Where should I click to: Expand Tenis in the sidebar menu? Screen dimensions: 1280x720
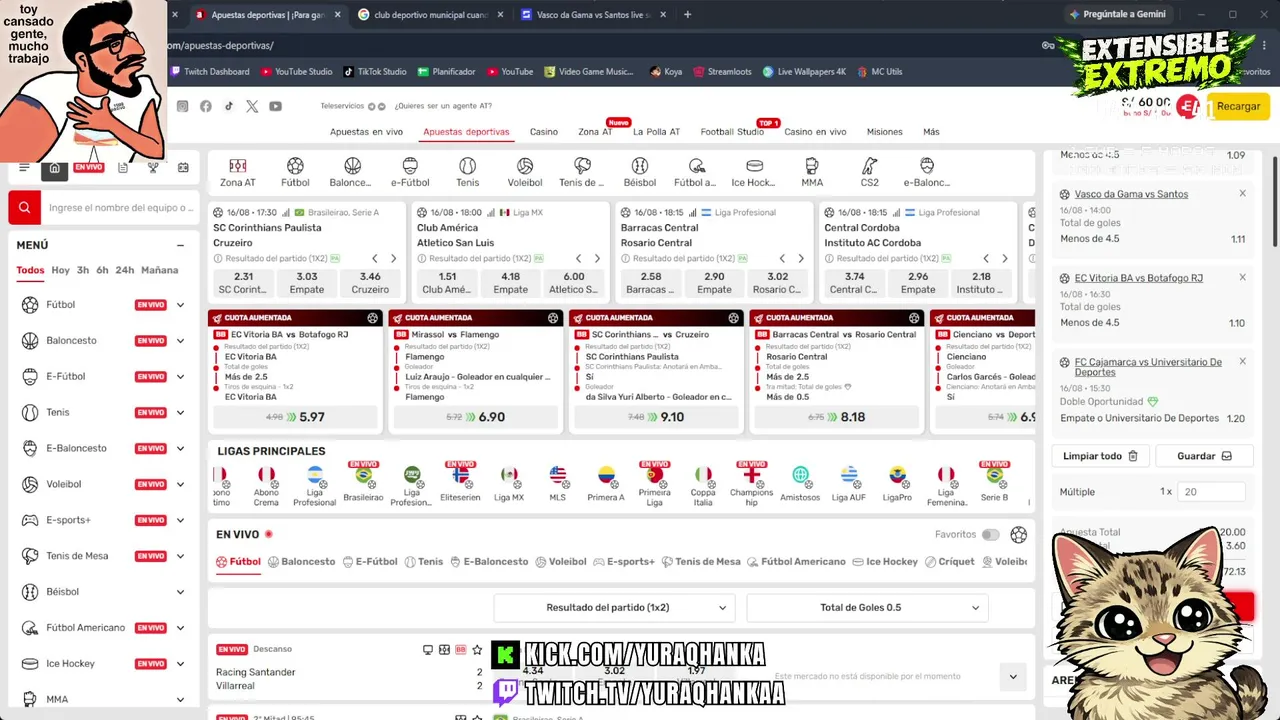coord(180,413)
